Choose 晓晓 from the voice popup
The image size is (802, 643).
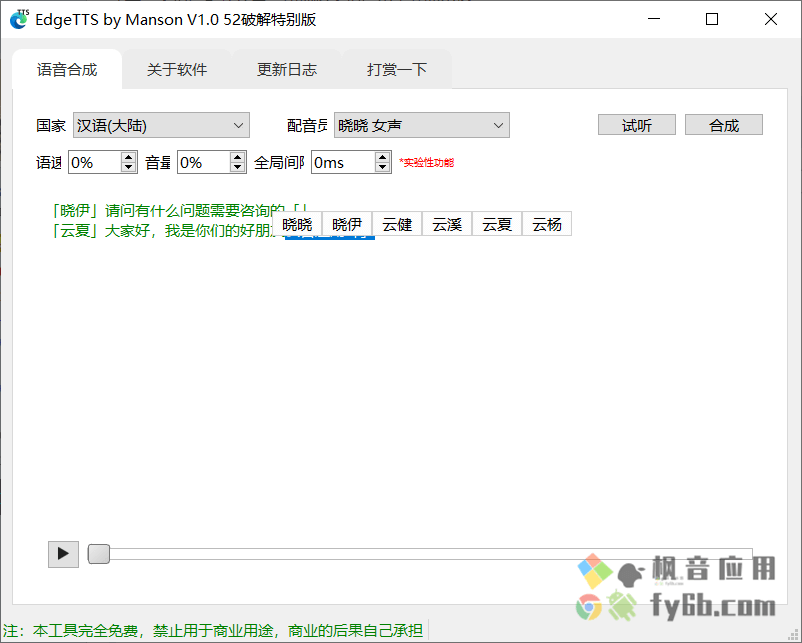point(297,224)
